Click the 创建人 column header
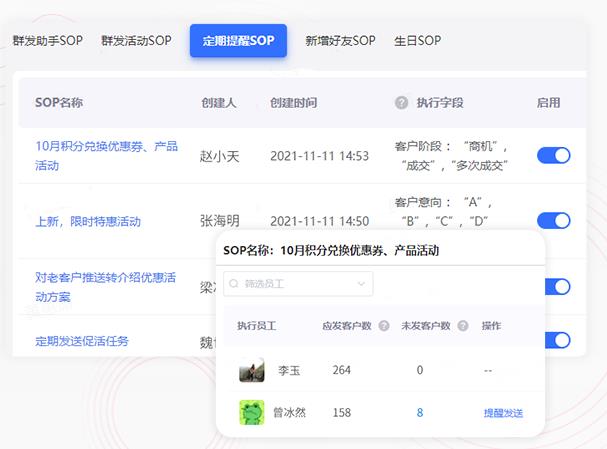The width and height of the screenshot is (607, 449). (x=219, y=103)
